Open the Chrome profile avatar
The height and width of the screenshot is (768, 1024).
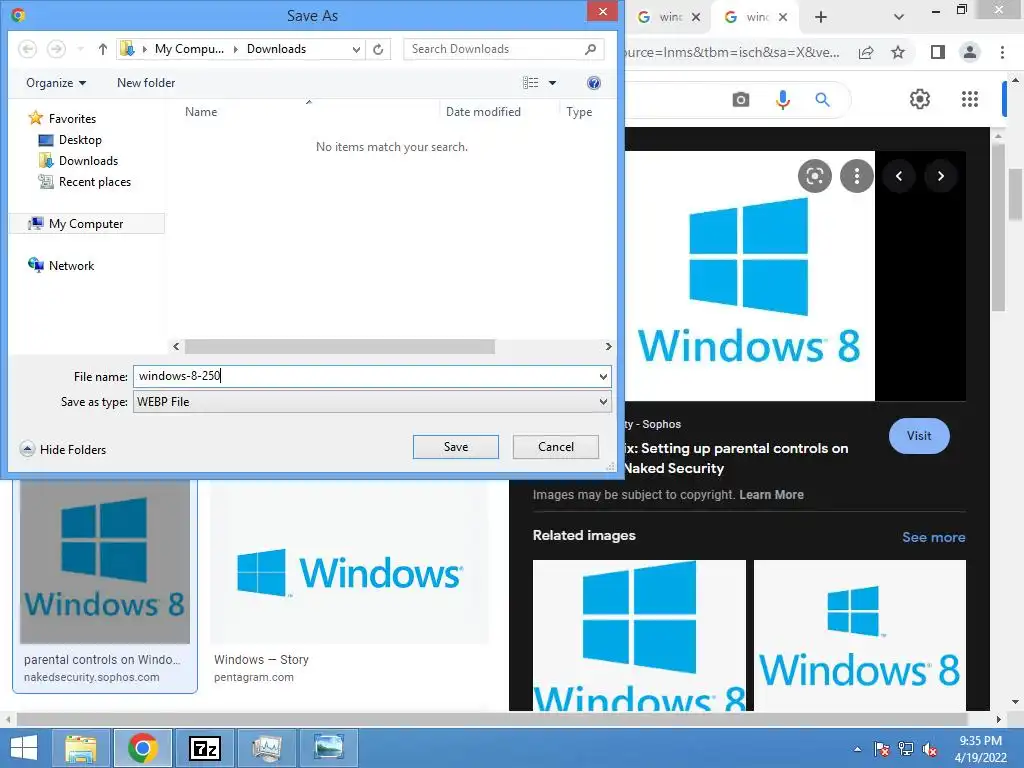[970, 52]
